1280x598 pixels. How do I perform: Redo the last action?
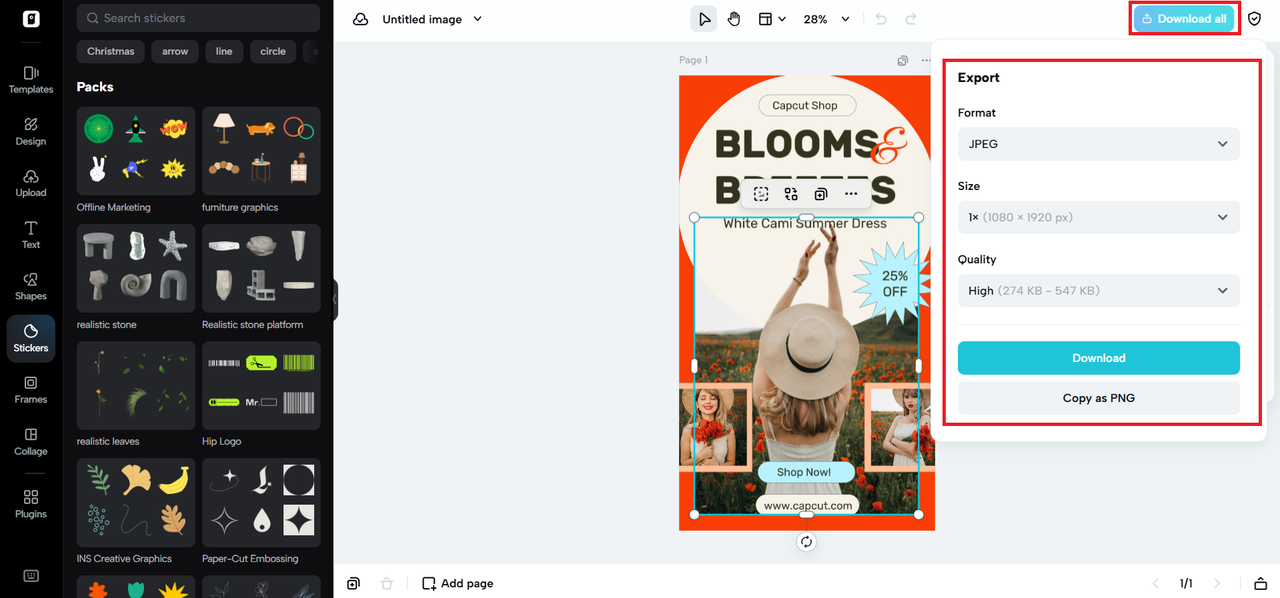point(911,19)
